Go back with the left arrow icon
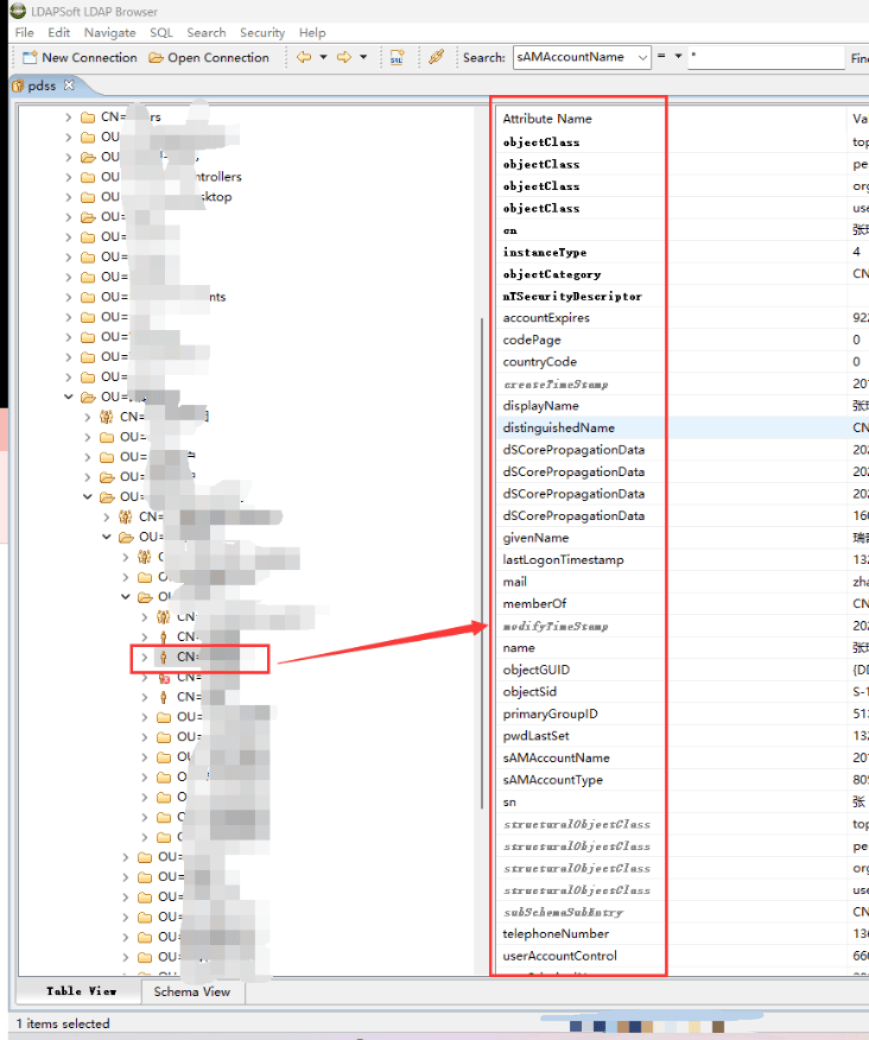The image size is (869, 1040). [304, 58]
